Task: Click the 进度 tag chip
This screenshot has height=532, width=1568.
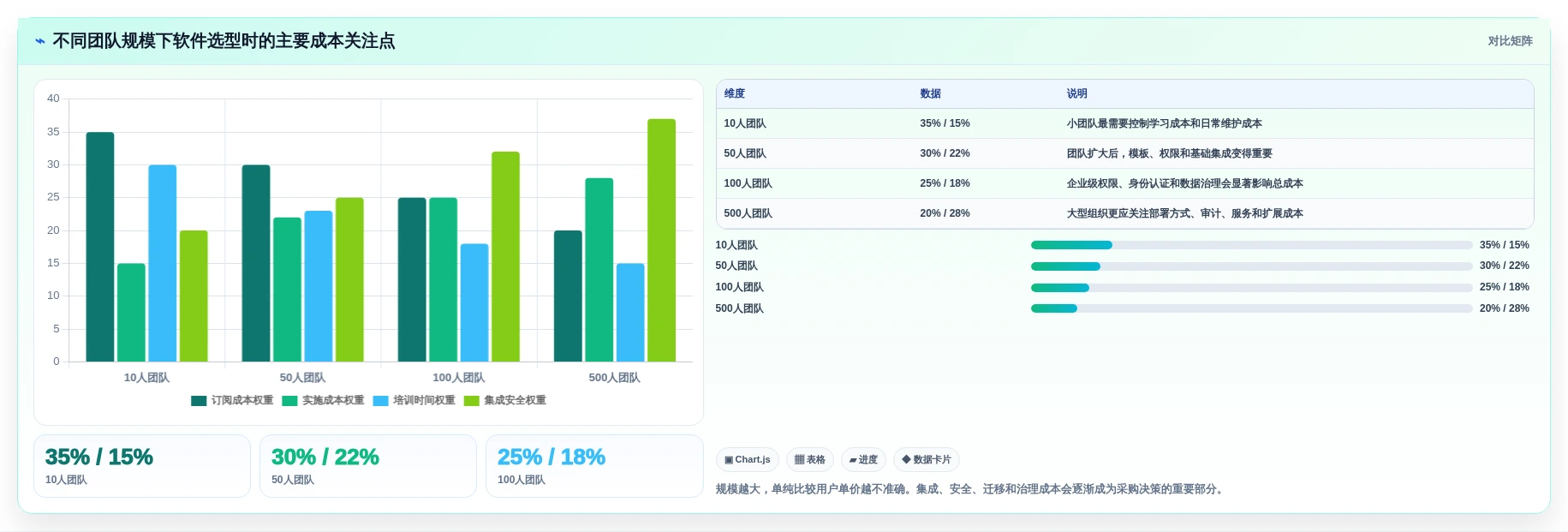Action: coord(863,460)
